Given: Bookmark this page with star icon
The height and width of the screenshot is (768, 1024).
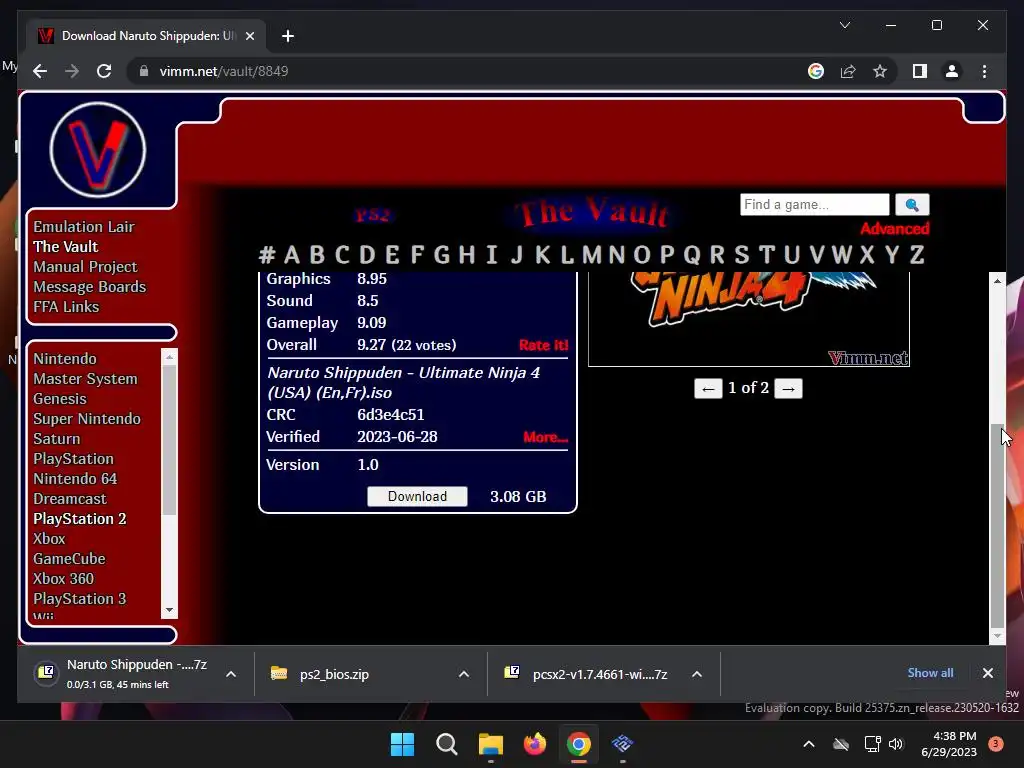Looking at the screenshot, I should pos(880,71).
